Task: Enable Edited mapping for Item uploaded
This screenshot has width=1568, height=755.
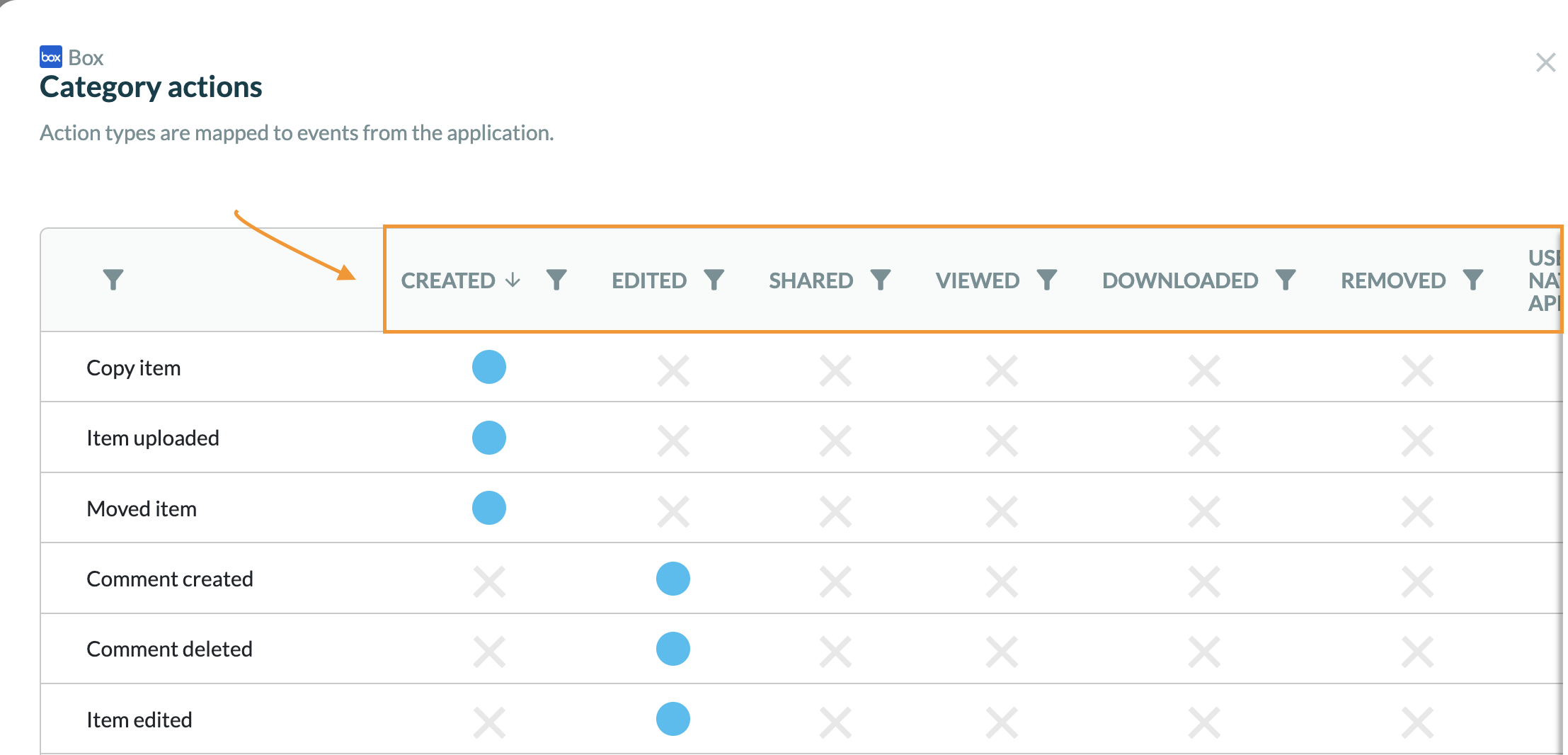Action: (673, 441)
